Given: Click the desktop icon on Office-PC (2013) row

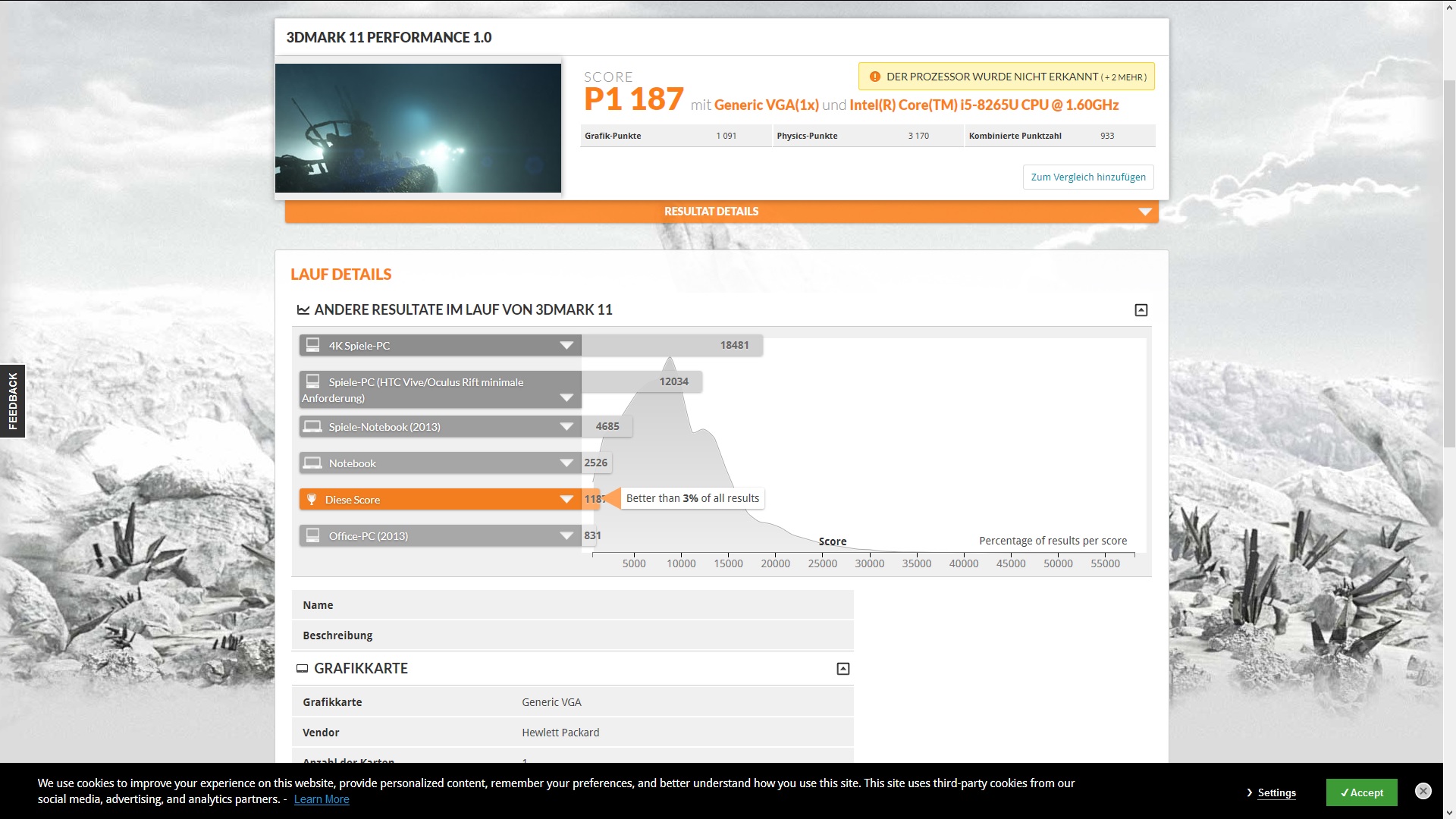Looking at the screenshot, I should 312,535.
